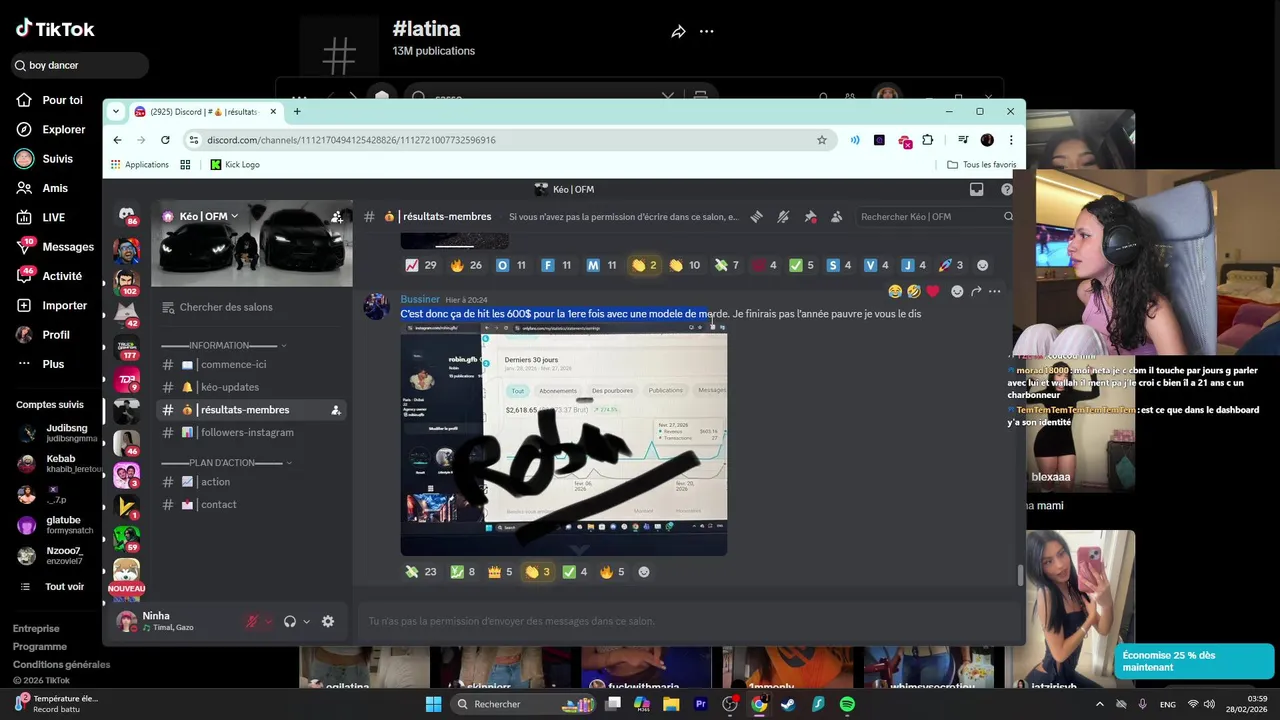Collapse the INFORMATION channel category
Viewport: 1280px width, 720px height.
click(224, 345)
